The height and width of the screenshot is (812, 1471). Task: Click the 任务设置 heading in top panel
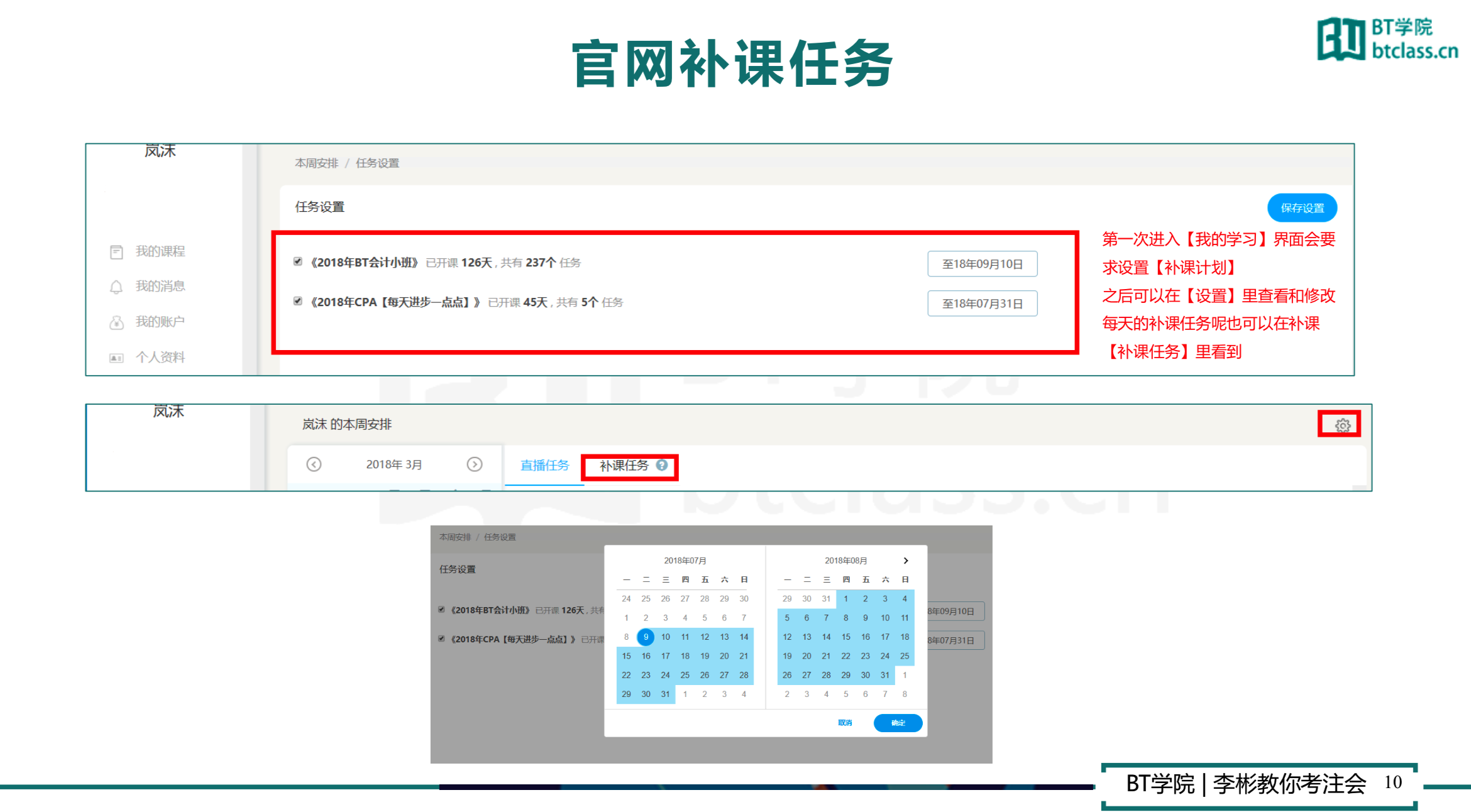320,207
